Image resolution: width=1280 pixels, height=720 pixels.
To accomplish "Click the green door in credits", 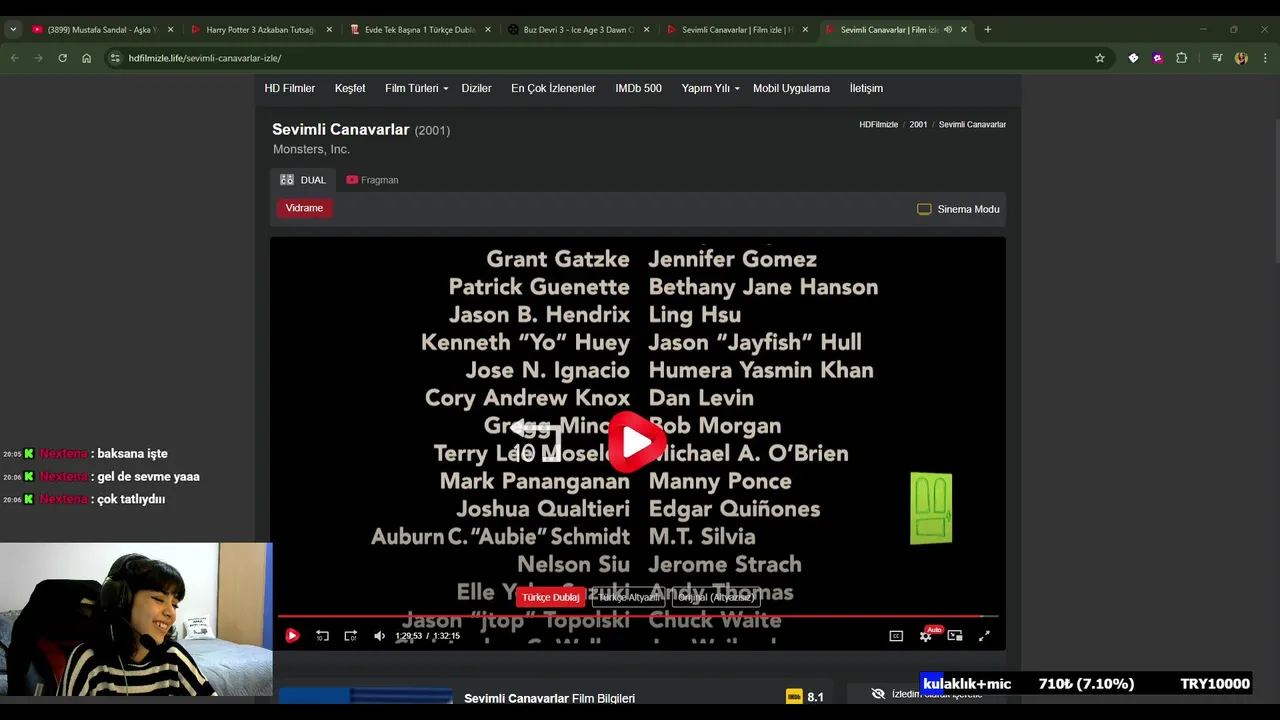I will (x=931, y=509).
